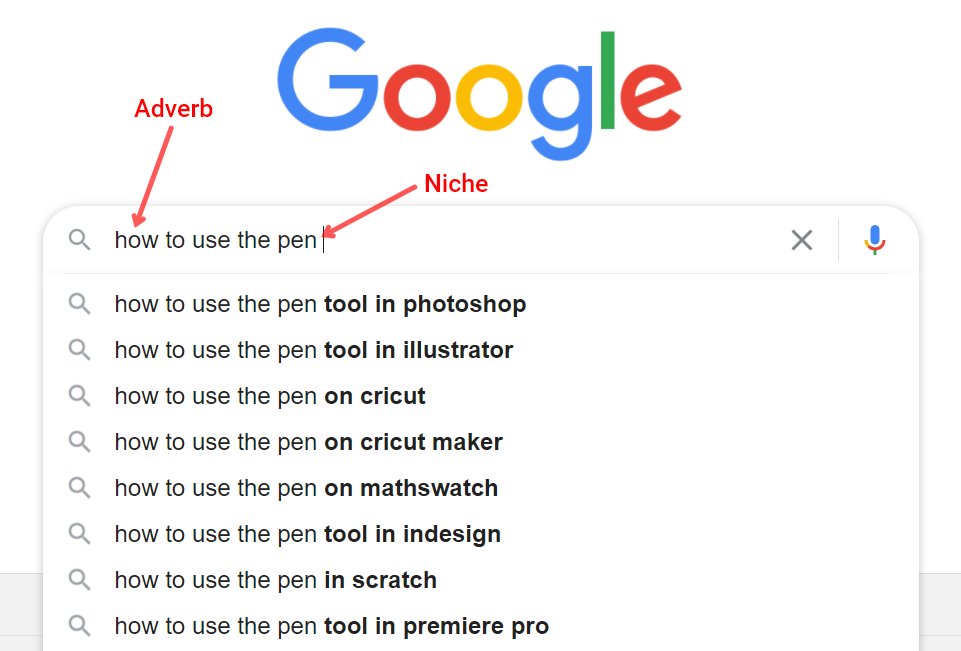Viewport: 961px width, 651px height.
Task: Choose the 'on mathswatch' suggestion
Action: 306,488
